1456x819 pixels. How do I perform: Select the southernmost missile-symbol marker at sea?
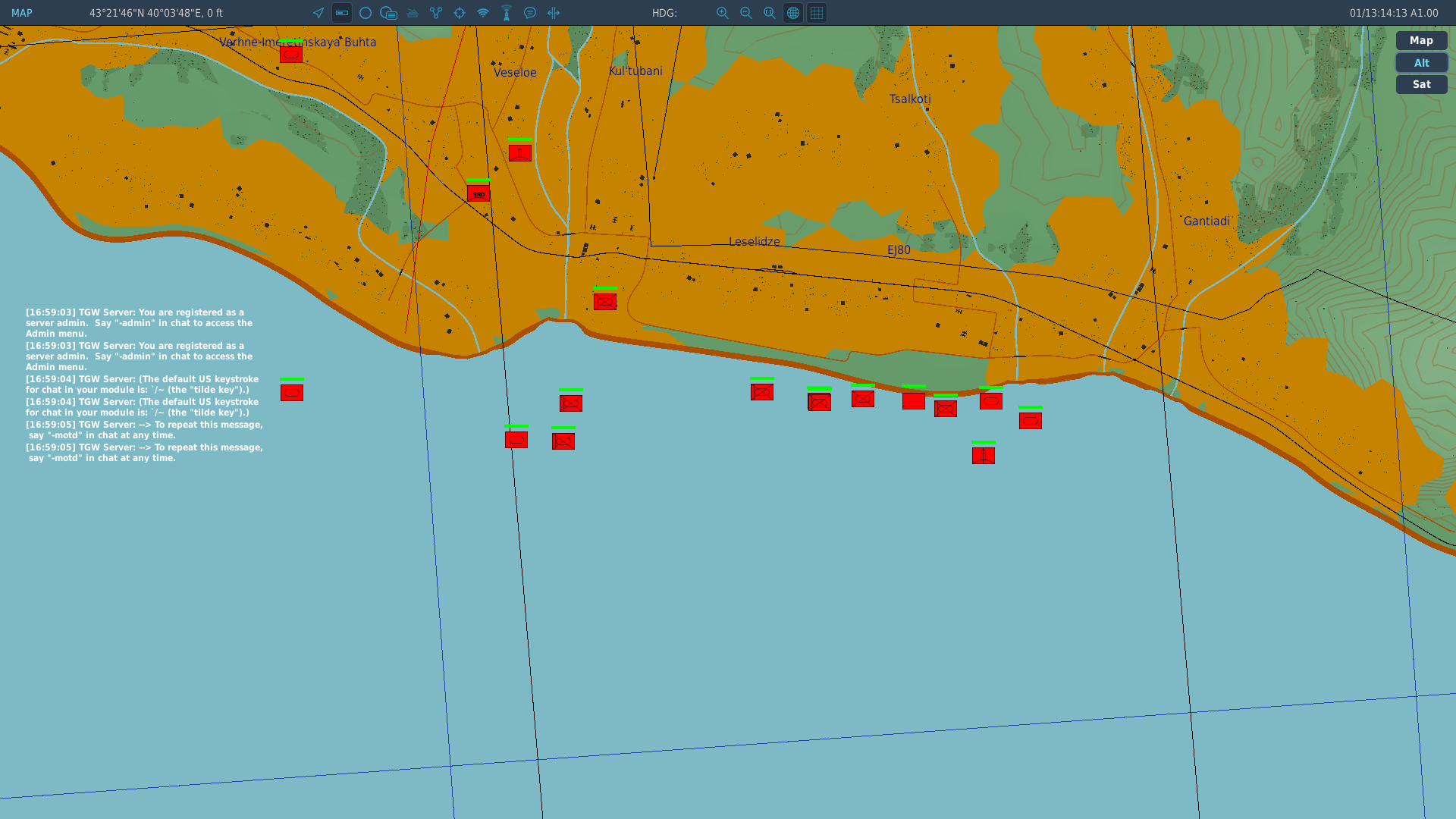[984, 455]
